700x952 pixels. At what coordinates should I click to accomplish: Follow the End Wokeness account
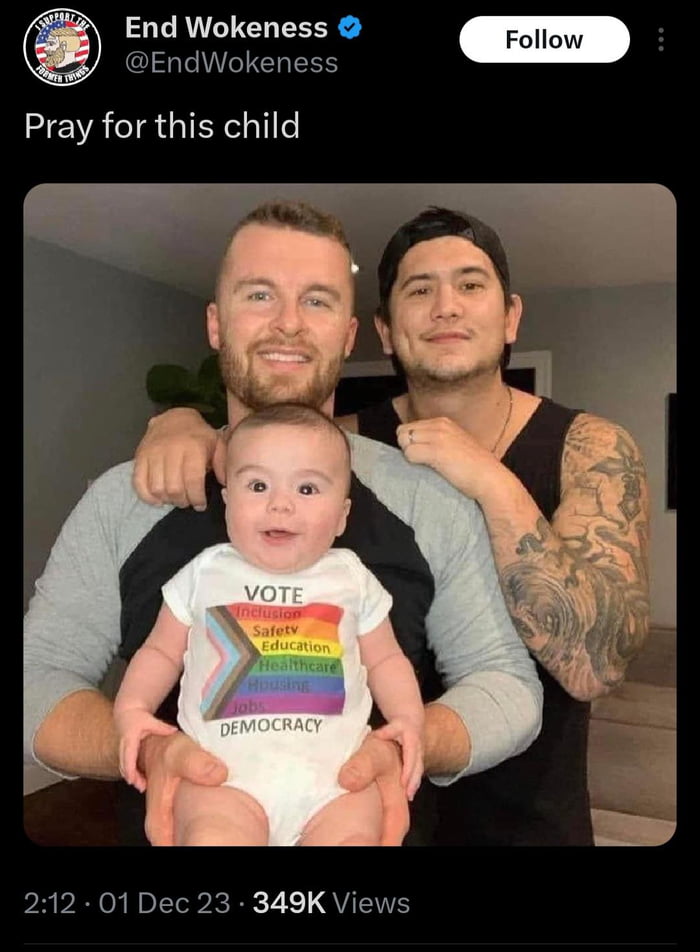544,39
